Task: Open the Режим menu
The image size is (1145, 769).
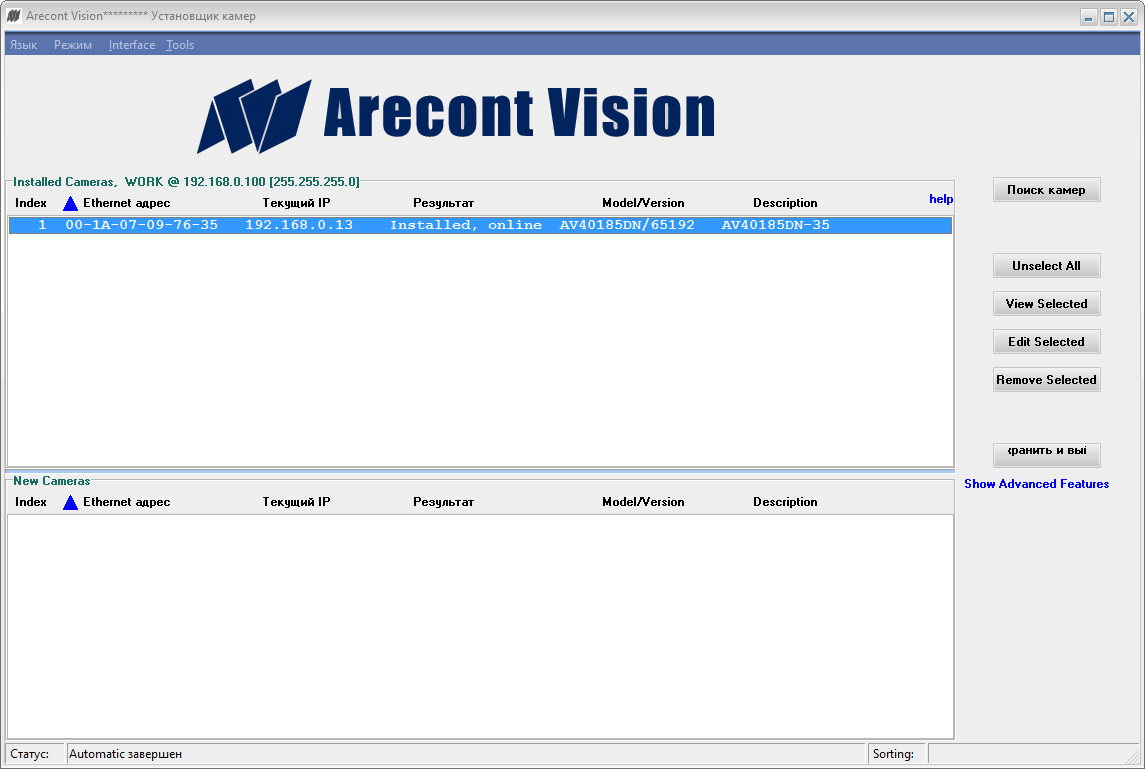Action: pos(73,45)
